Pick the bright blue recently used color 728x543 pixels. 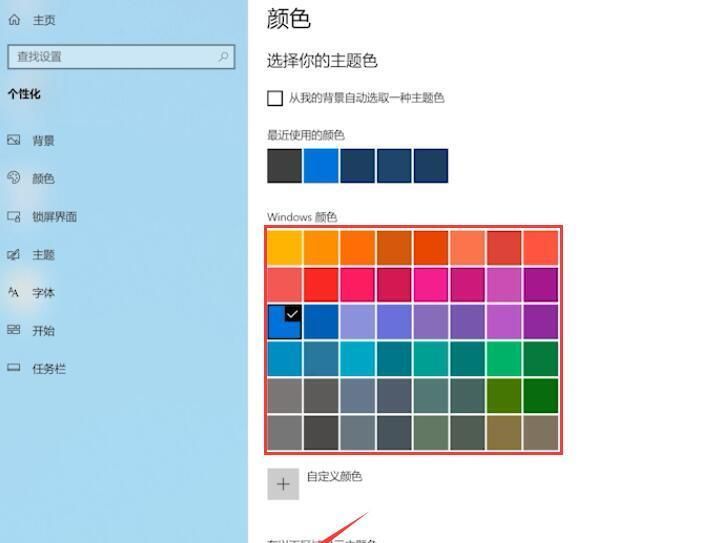click(321, 166)
